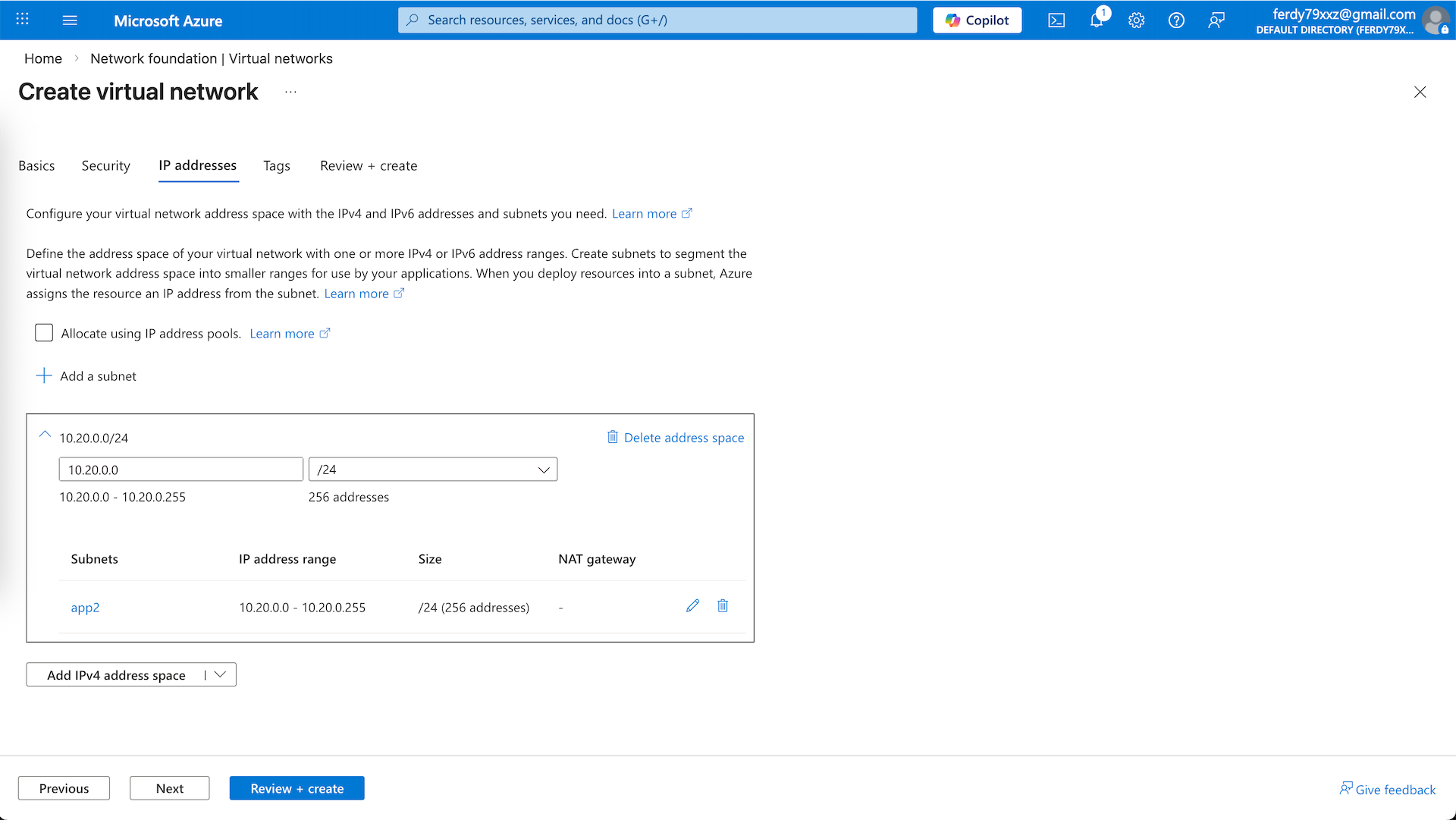The image size is (1456, 820).
Task: Edit the app2 subnet pencil icon
Action: coord(692,605)
